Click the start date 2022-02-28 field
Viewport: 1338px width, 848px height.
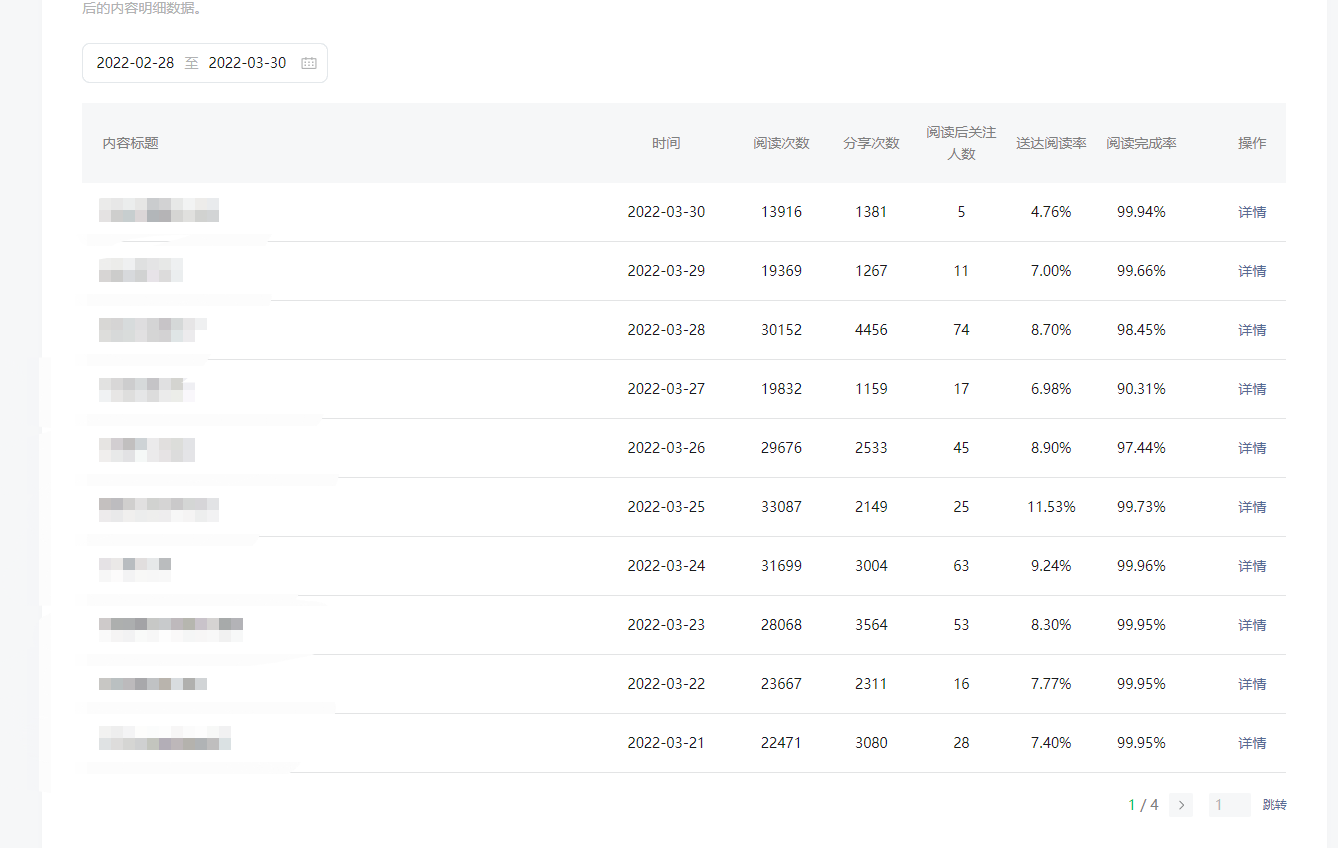click(x=135, y=63)
